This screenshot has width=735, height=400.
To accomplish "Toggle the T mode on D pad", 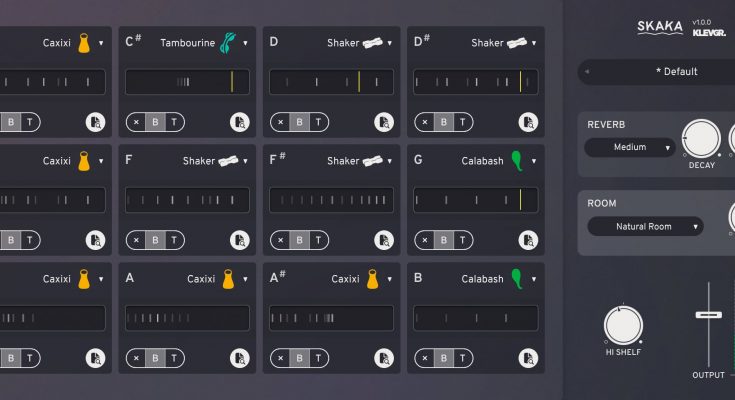I will (317, 122).
